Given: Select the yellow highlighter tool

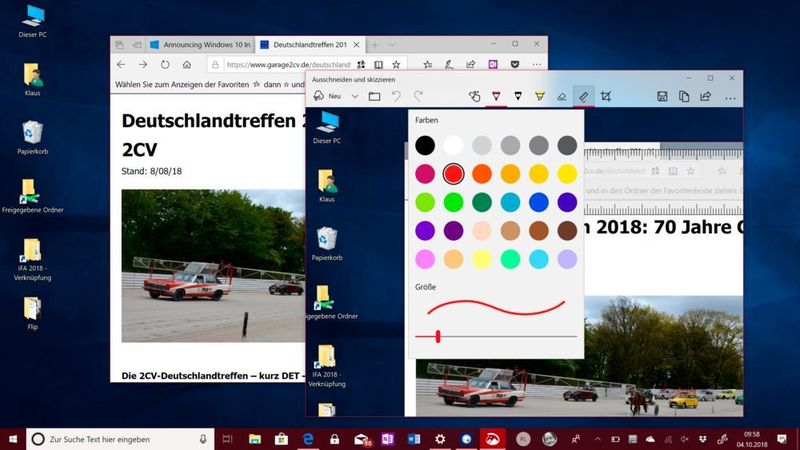Looking at the screenshot, I should pyautogui.click(x=539, y=96).
